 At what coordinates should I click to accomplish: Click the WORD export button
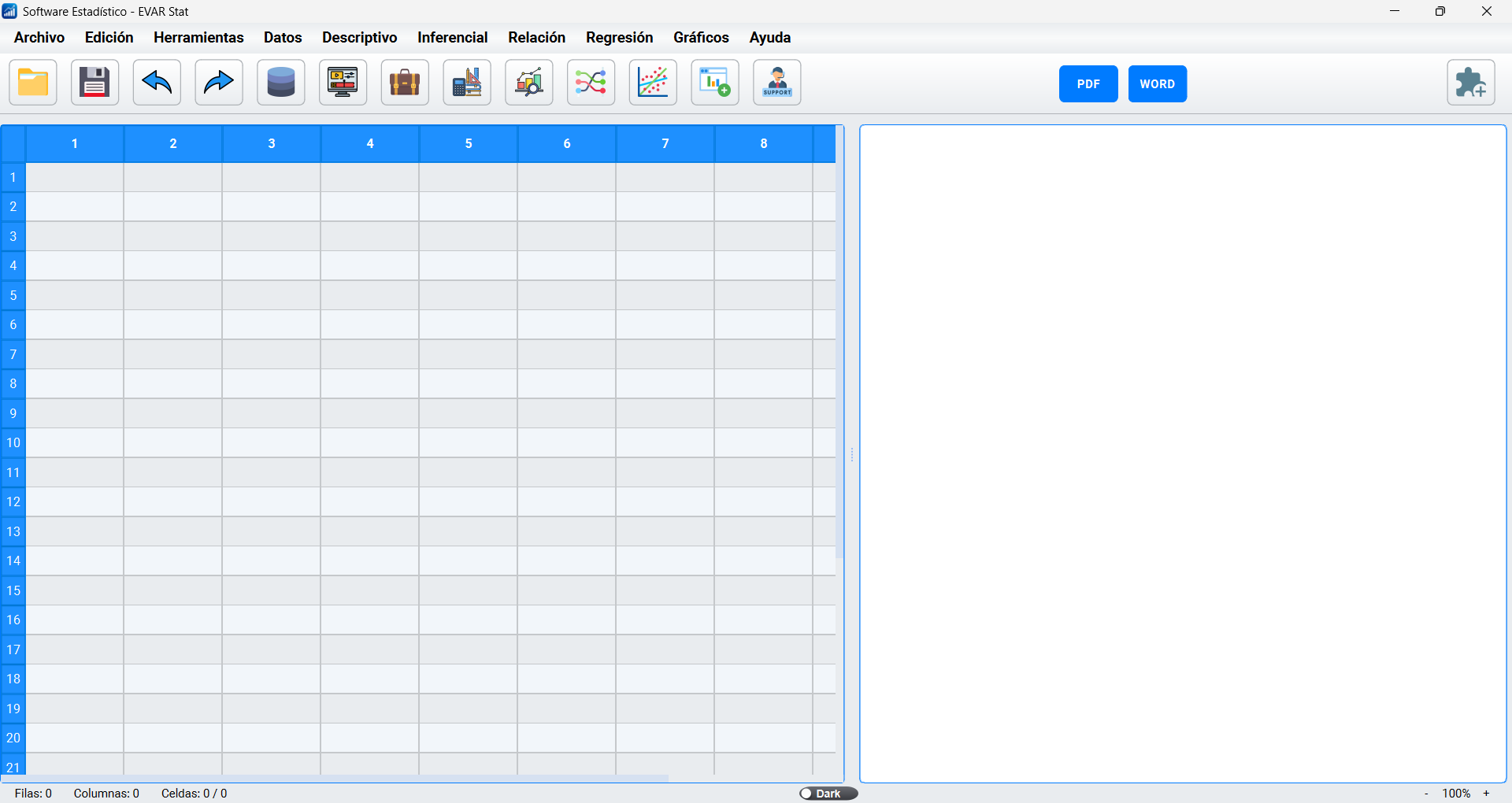click(1157, 84)
